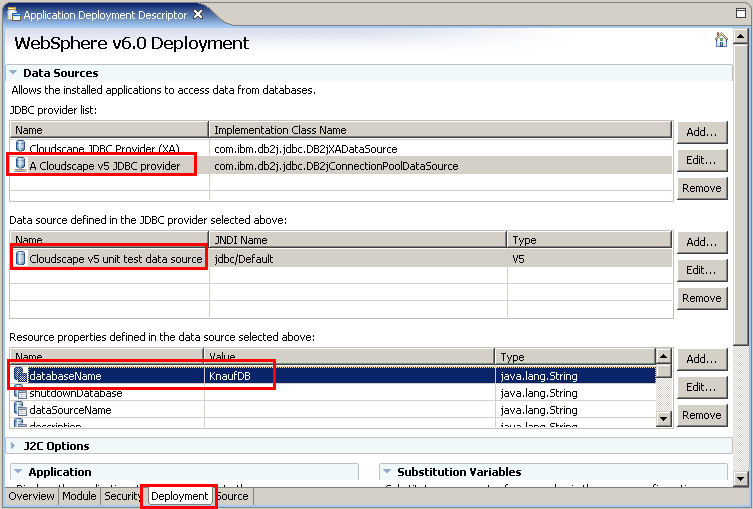Image resolution: width=753 pixels, height=509 pixels.
Task: Click editor vertical scrollbar down arrow
Action: click(x=741, y=478)
